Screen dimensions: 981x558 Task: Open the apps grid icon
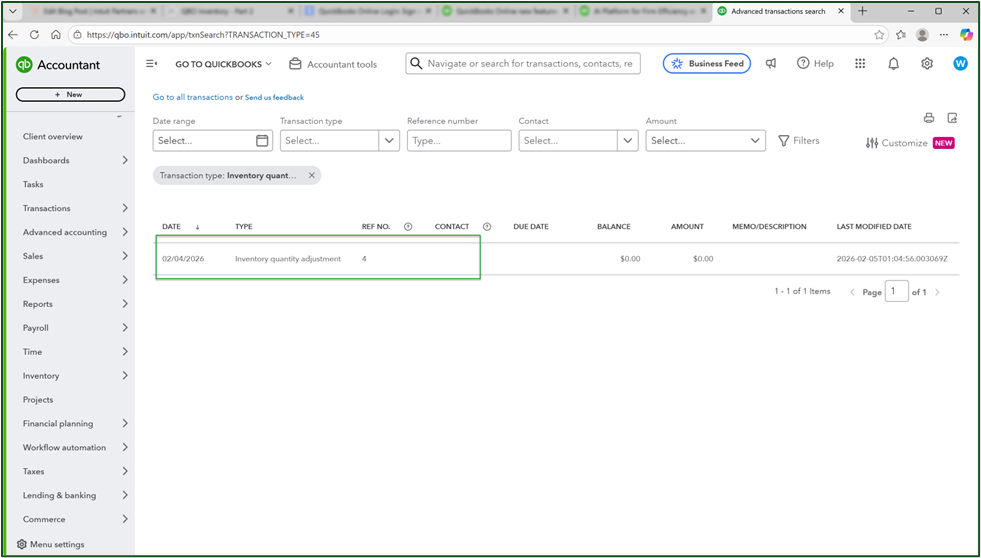(x=860, y=64)
